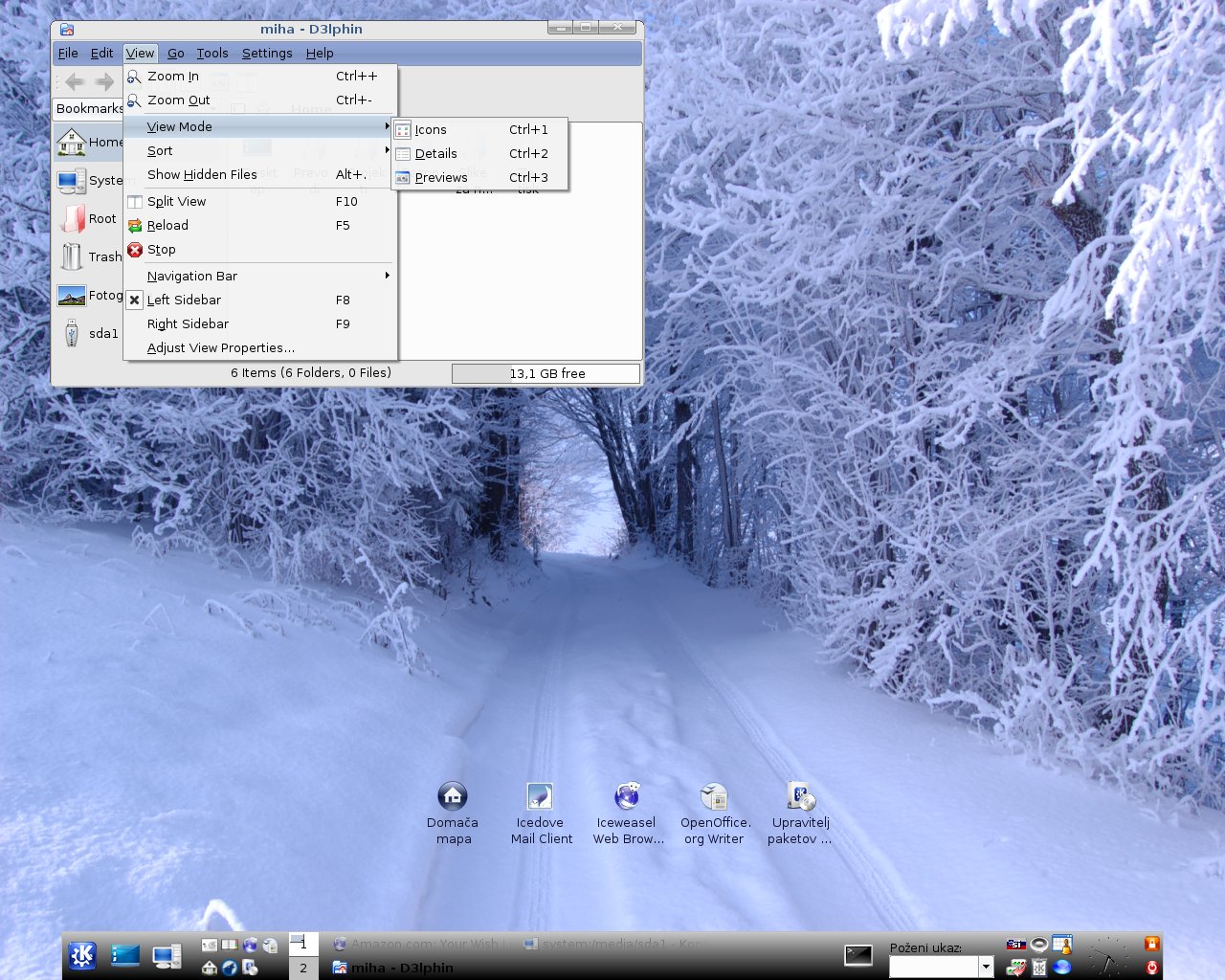The width and height of the screenshot is (1225, 980).
Task: Click the Trash bin icon in sidebar
Action: (72, 256)
